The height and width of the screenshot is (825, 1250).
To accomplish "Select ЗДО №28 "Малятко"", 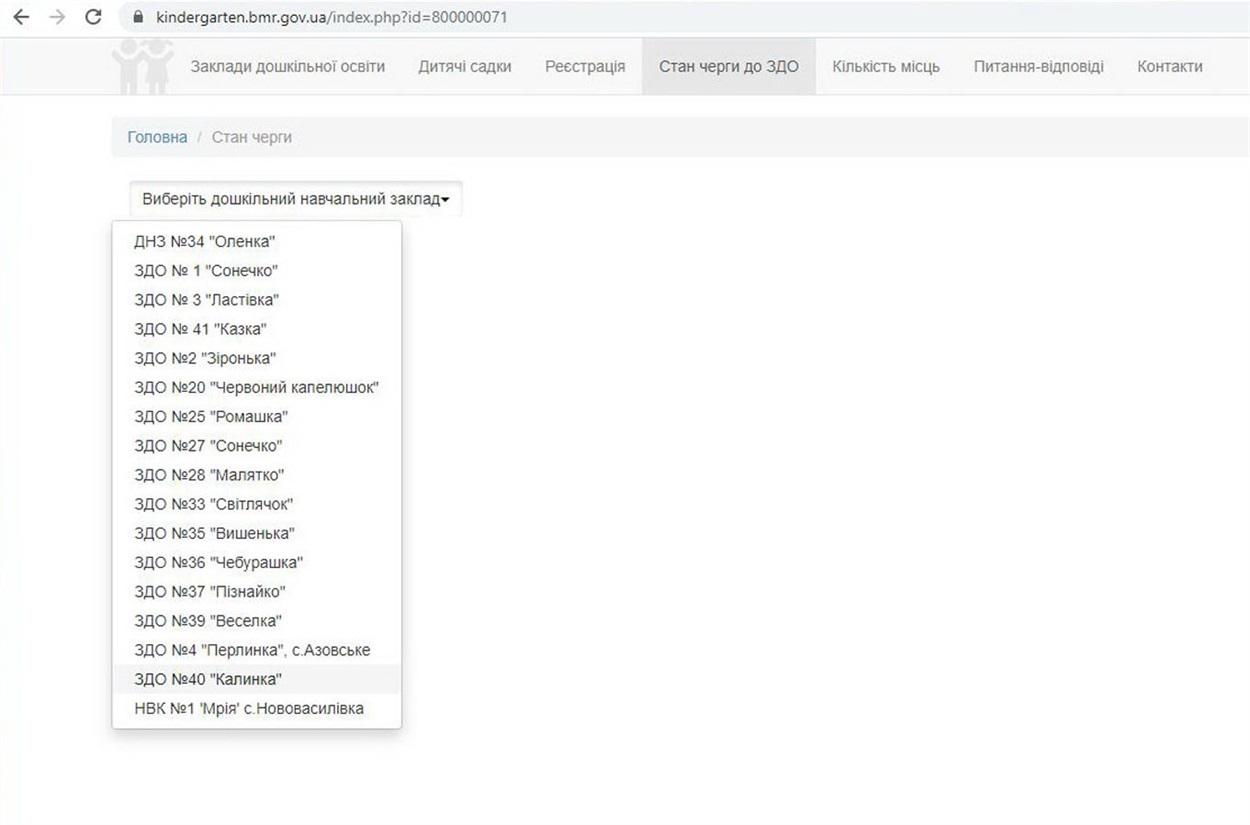I will (256, 475).
